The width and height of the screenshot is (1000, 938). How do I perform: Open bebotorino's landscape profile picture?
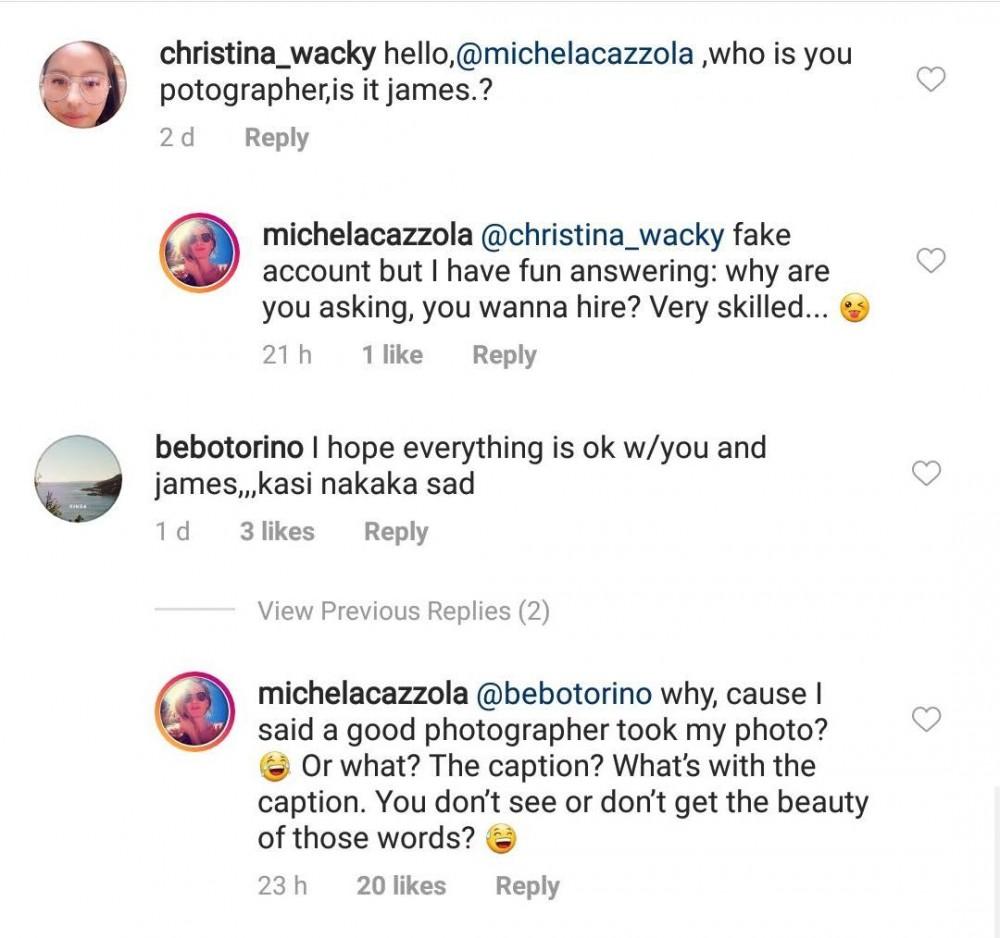click(78, 478)
